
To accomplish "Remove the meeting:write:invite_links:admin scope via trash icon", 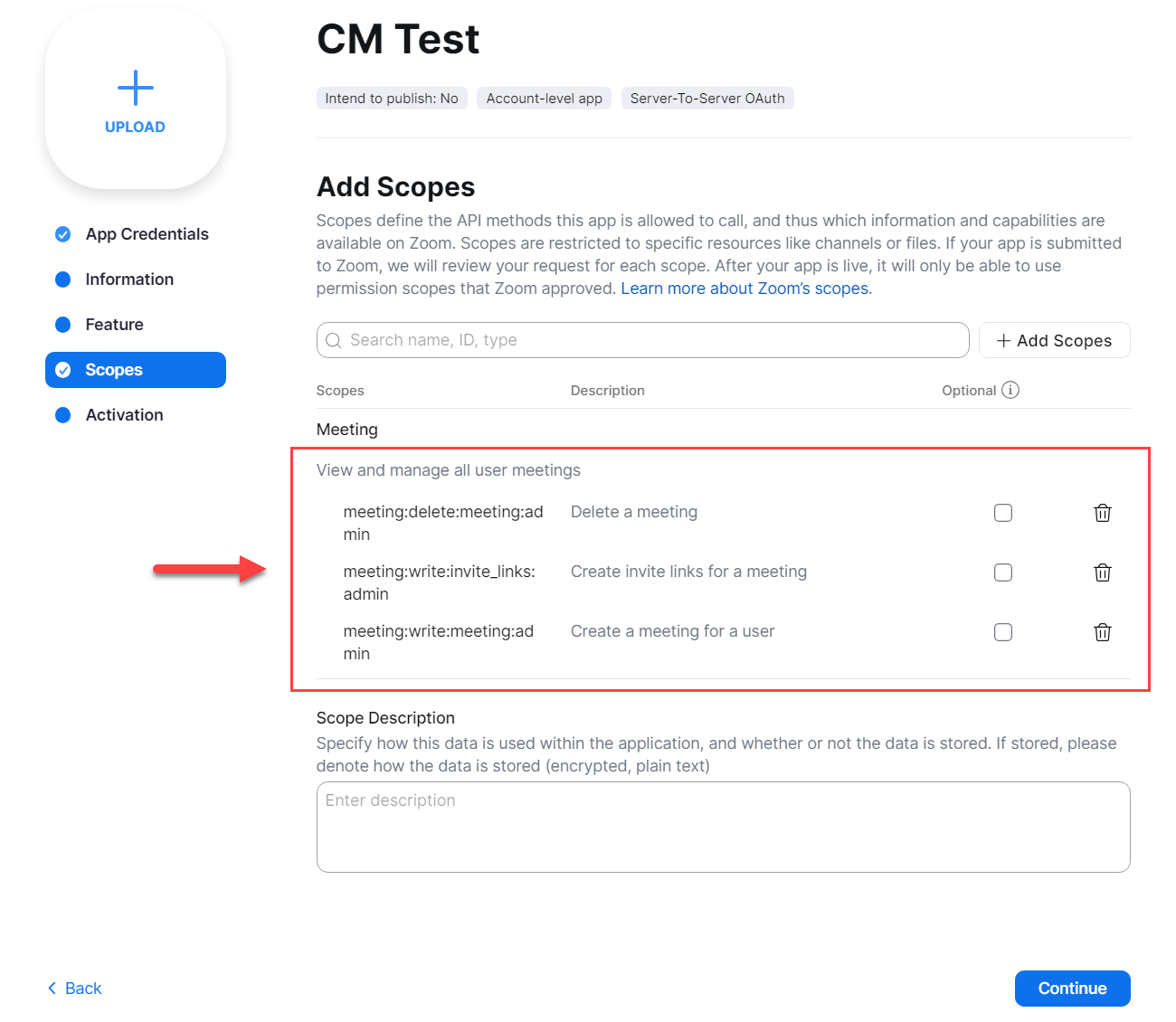I will pos(1103,573).
